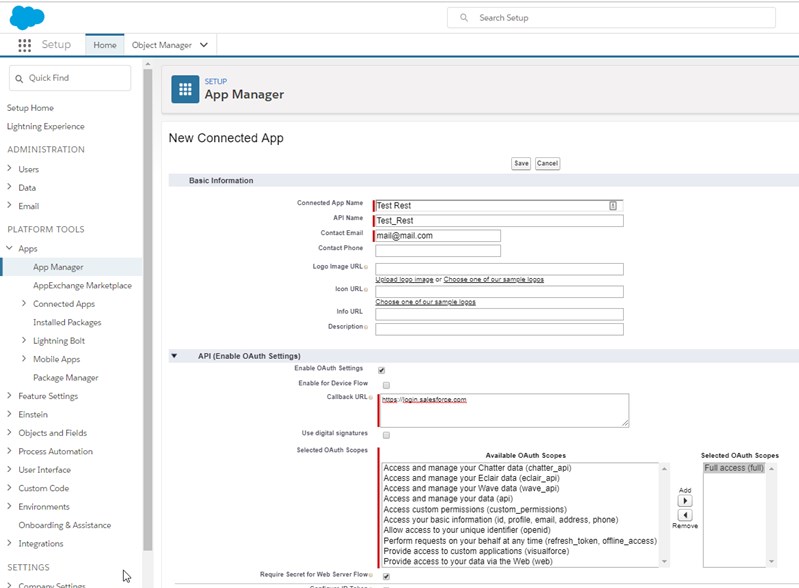Viewport: 799px width, 588px height.
Task: Enable the Device Flow checkbox
Action: tap(386, 385)
